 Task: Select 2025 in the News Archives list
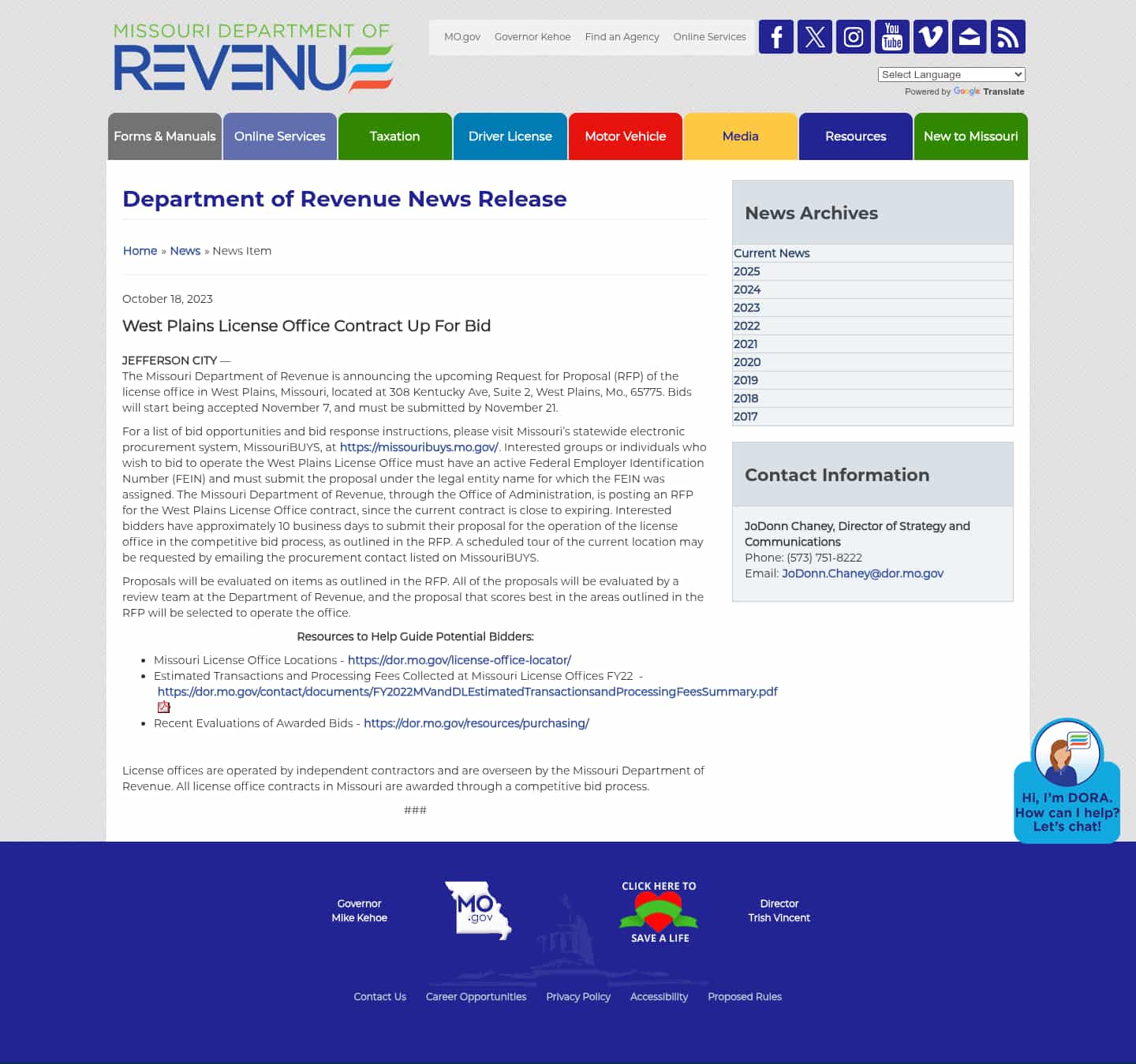click(747, 271)
